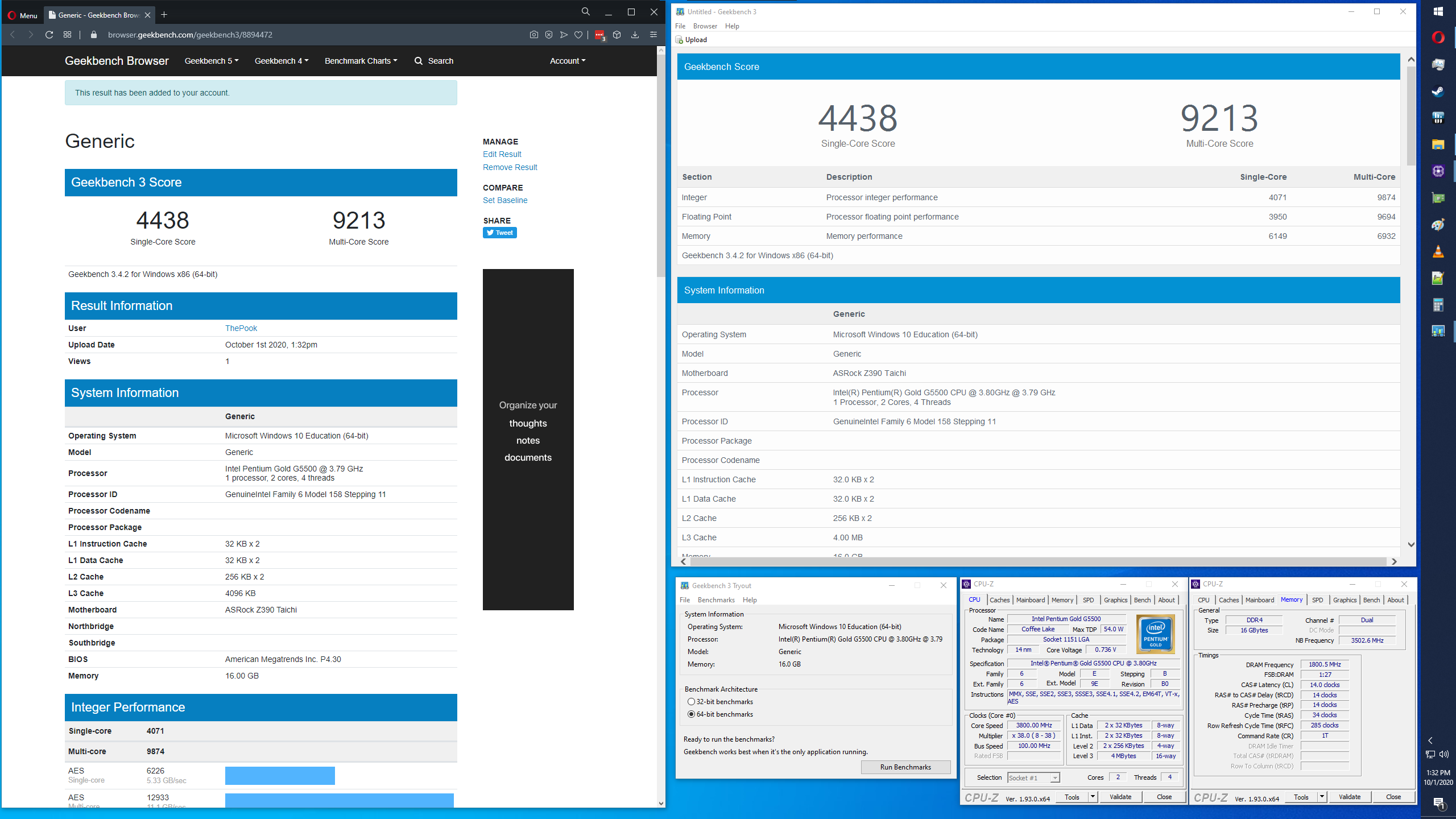Open Help menu in Geekbench 3 Tryout
The height and width of the screenshot is (819, 1456).
750,600
